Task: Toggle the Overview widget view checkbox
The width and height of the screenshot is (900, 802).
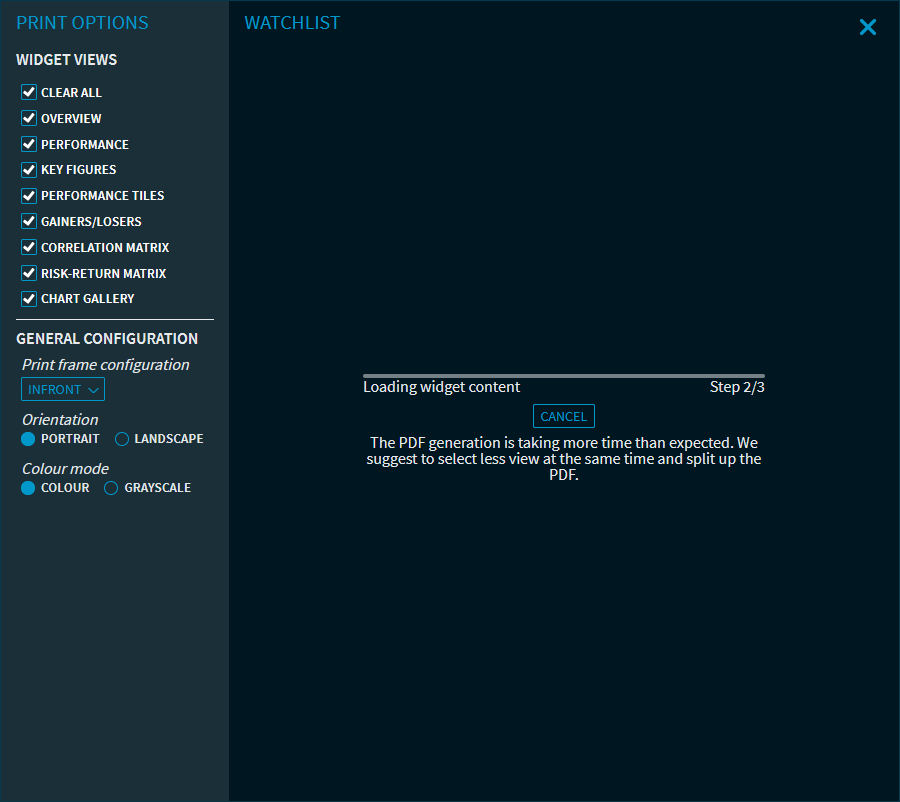Action: (29, 118)
